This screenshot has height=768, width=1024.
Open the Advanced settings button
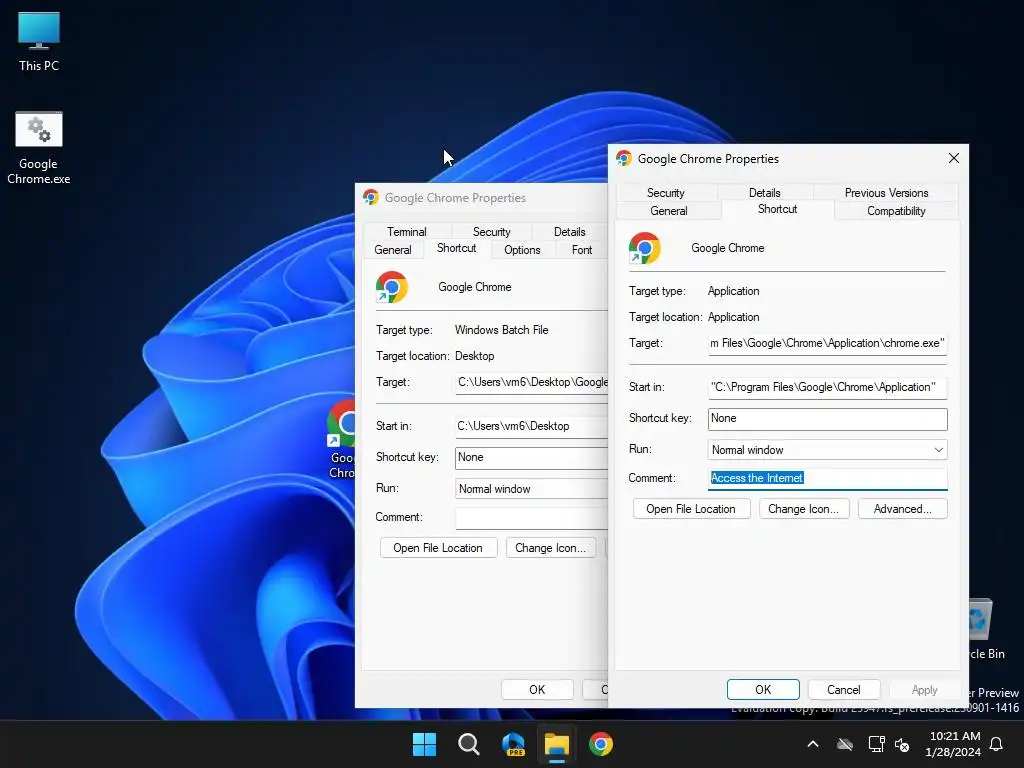(903, 509)
